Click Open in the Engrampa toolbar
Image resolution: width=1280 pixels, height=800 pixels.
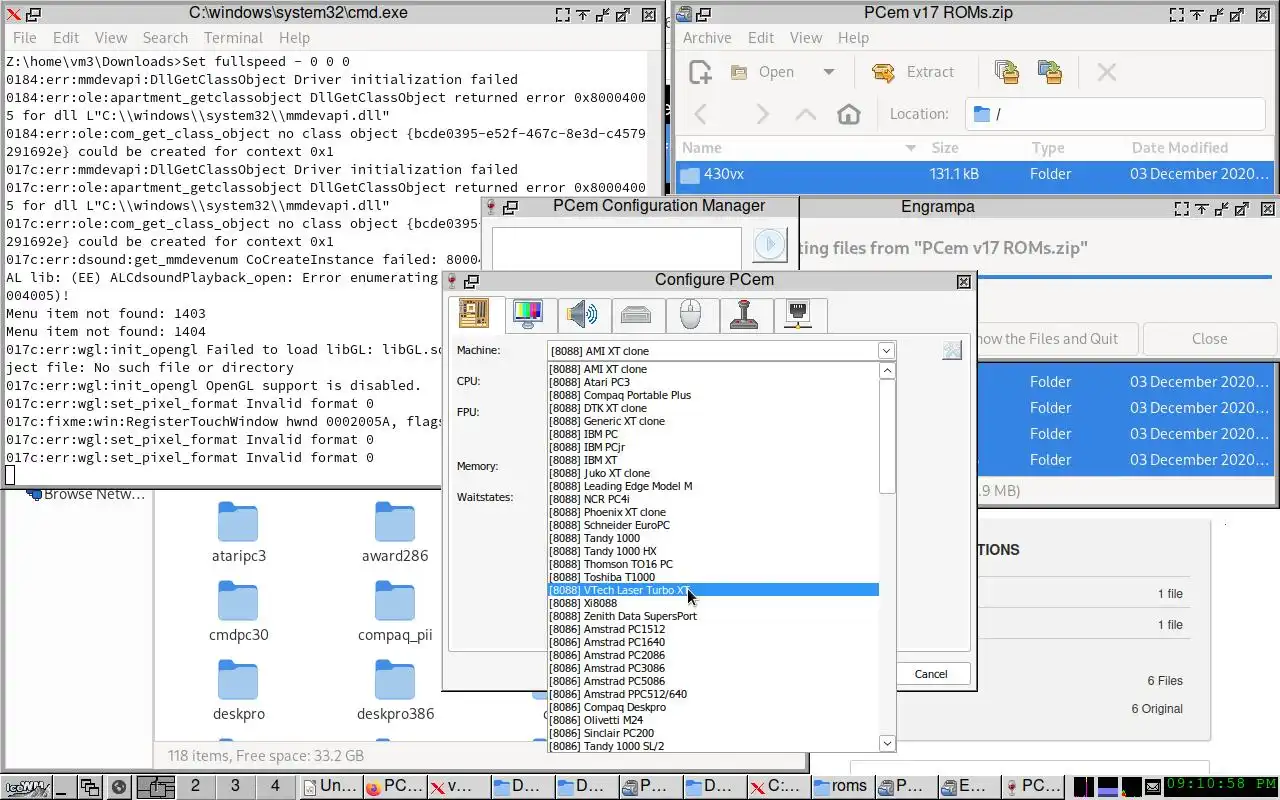[762, 72]
